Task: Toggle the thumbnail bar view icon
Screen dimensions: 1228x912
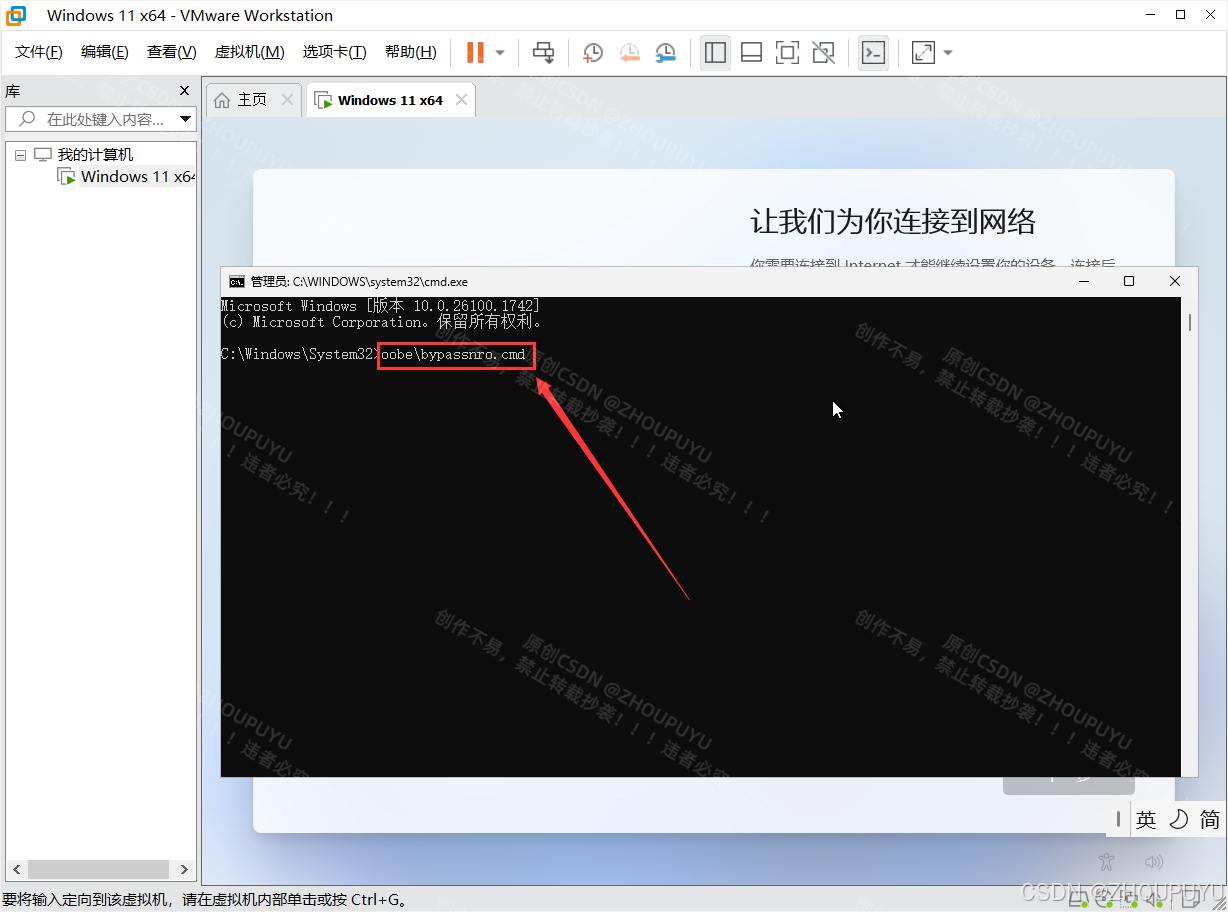Action: (752, 52)
